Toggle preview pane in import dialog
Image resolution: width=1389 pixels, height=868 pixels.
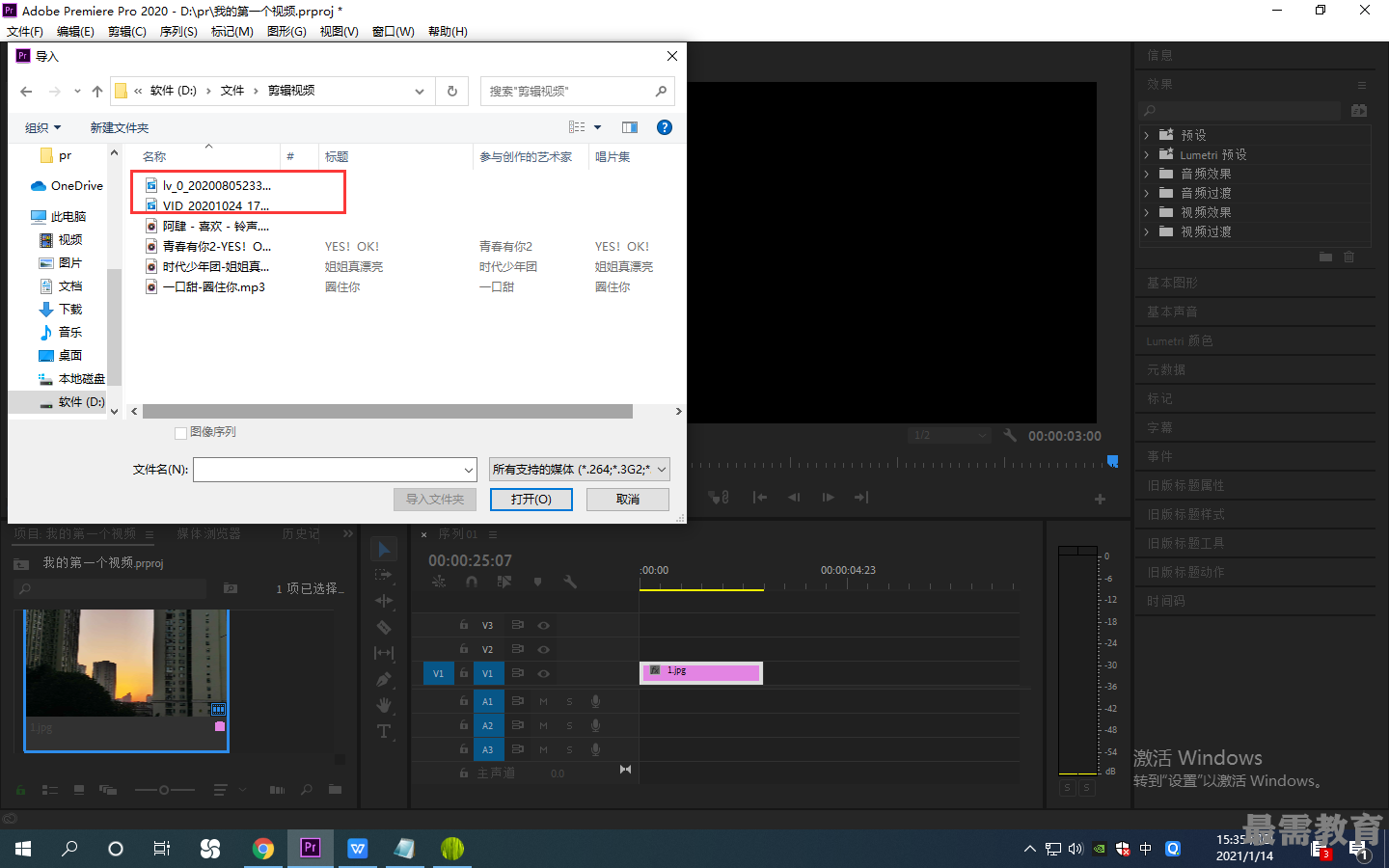pyautogui.click(x=630, y=127)
